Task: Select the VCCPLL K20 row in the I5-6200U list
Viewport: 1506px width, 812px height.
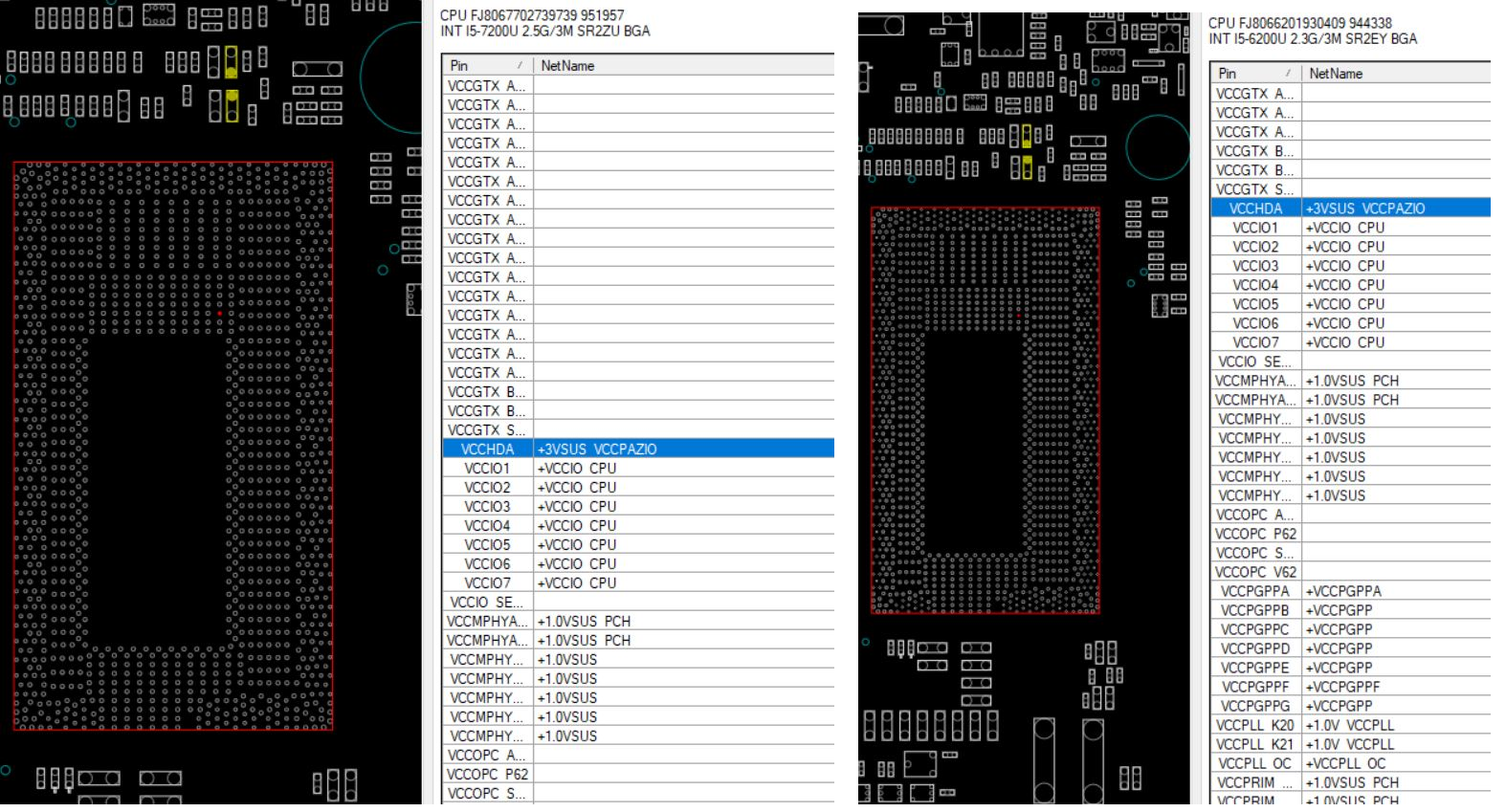Action: coord(1254,725)
